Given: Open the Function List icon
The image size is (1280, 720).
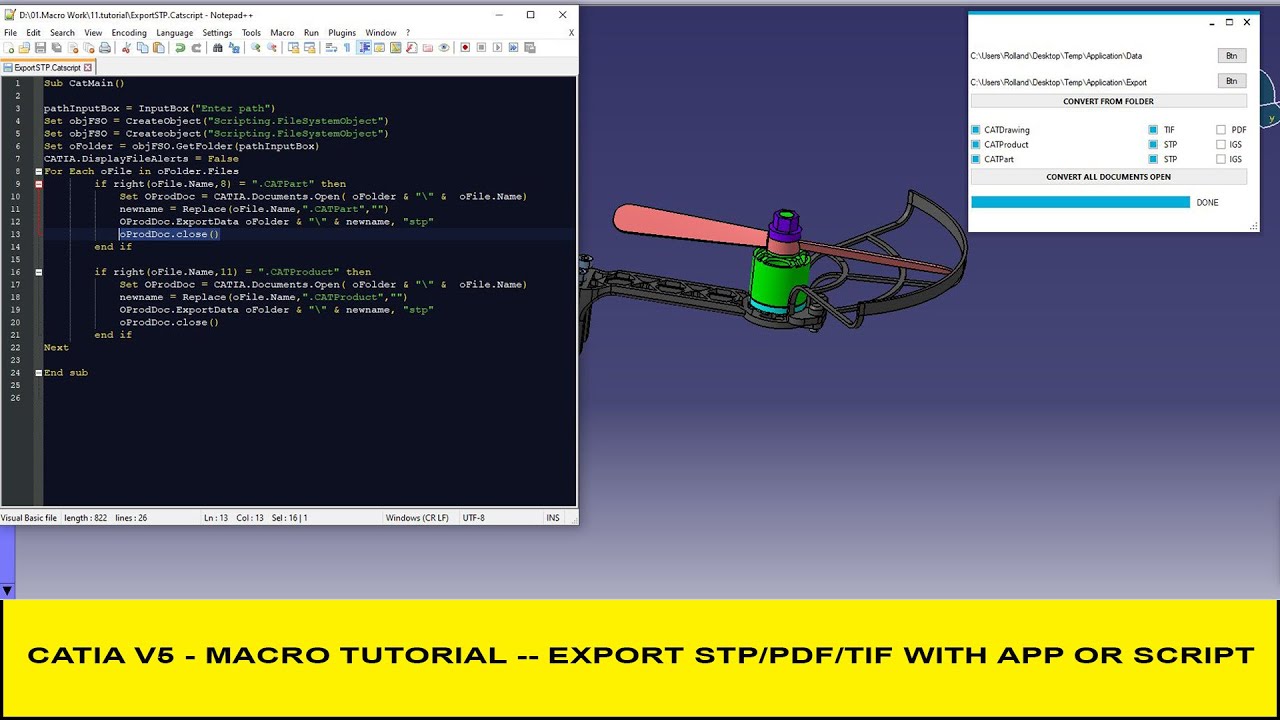Looking at the screenshot, I should [411, 48].
